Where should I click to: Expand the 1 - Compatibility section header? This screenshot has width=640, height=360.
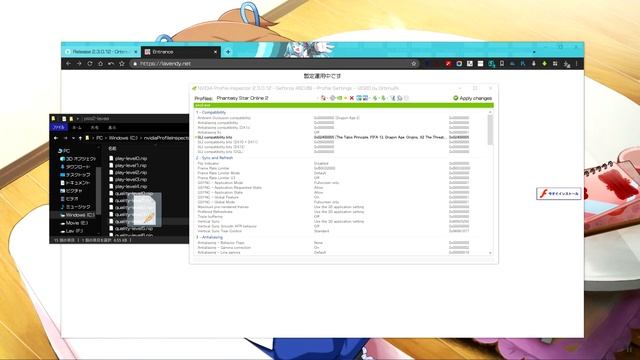(x=211, y=112)
